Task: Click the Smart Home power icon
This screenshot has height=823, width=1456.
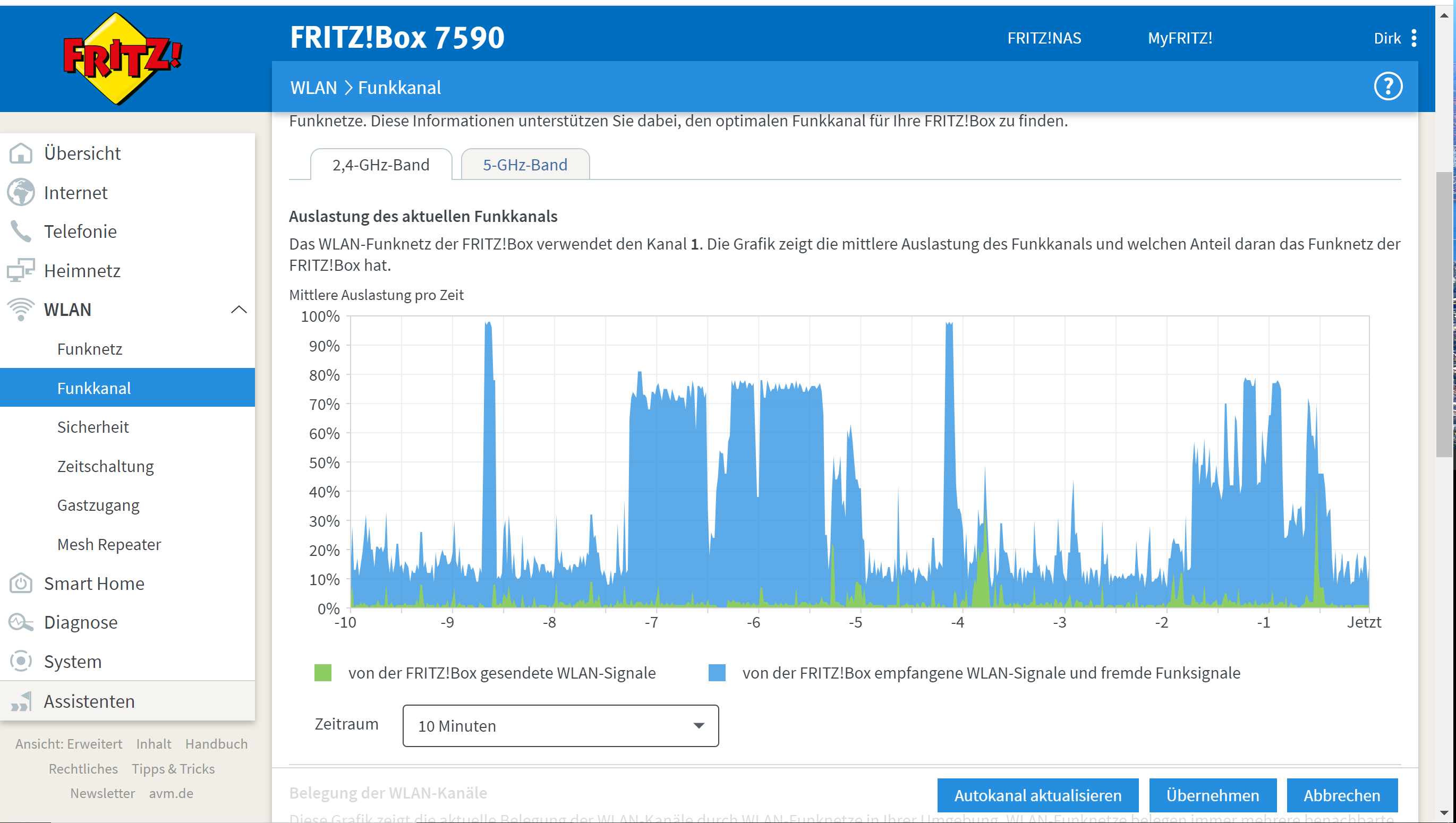Action: coord(21,583)
